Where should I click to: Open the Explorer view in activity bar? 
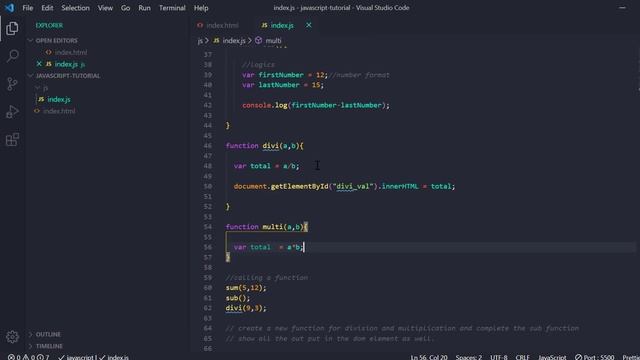(12, 29)
